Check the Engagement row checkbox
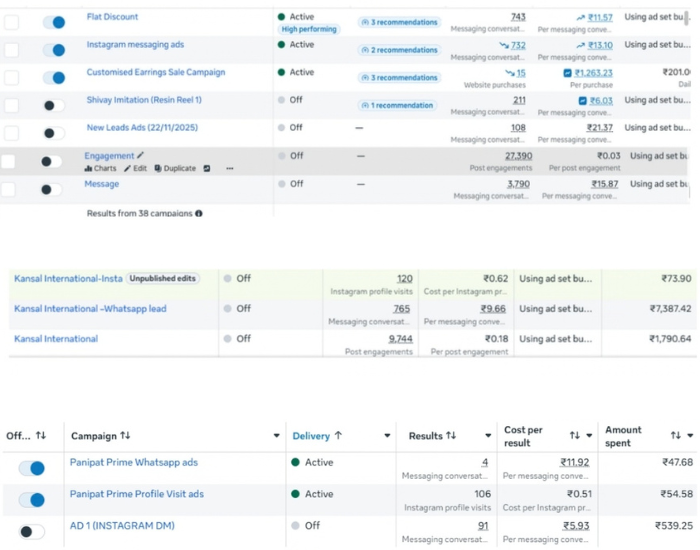Screen dimensions: 700x550 click(8, 161)
